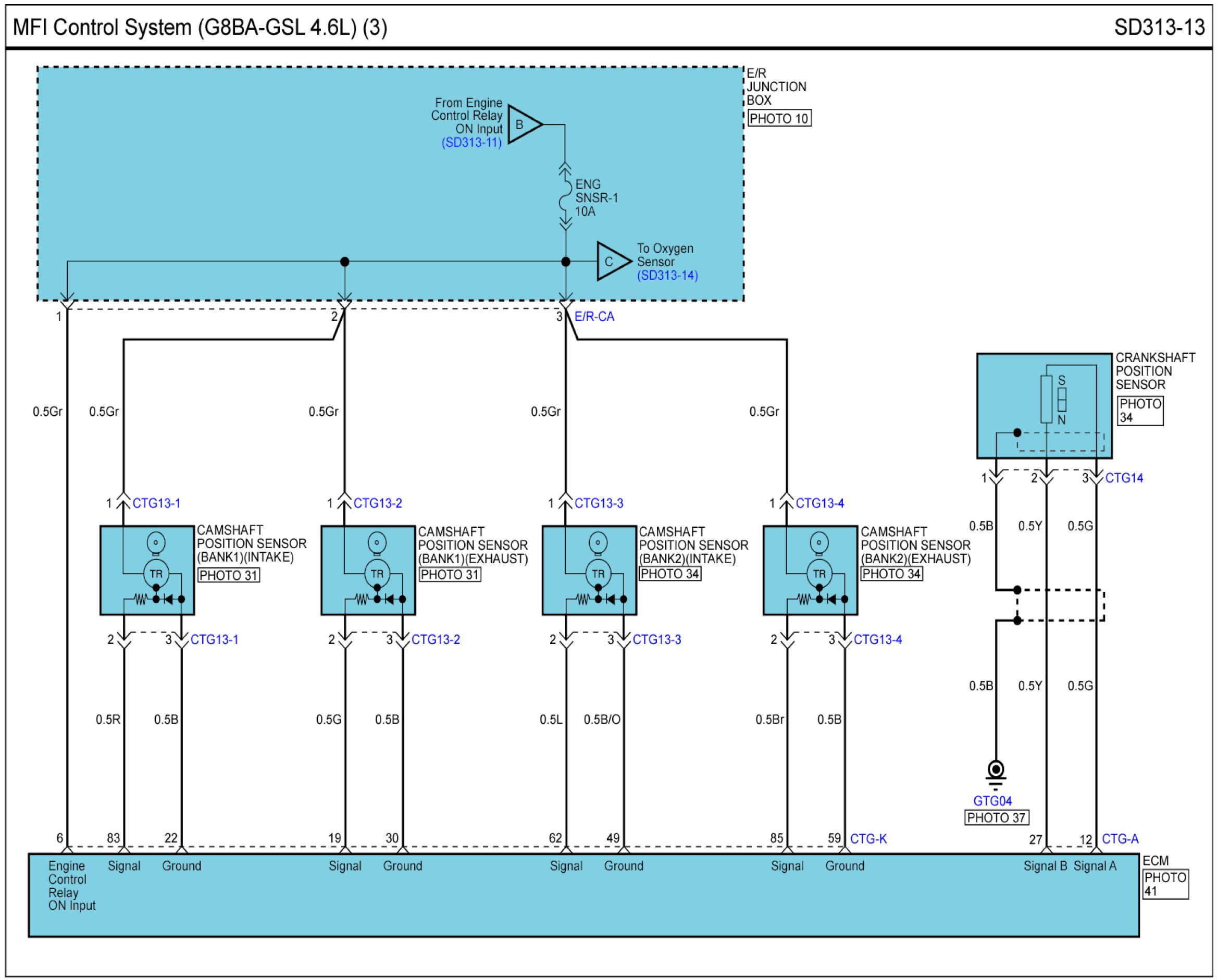Click the CTG14 connector label

(x=1124, y=478)
